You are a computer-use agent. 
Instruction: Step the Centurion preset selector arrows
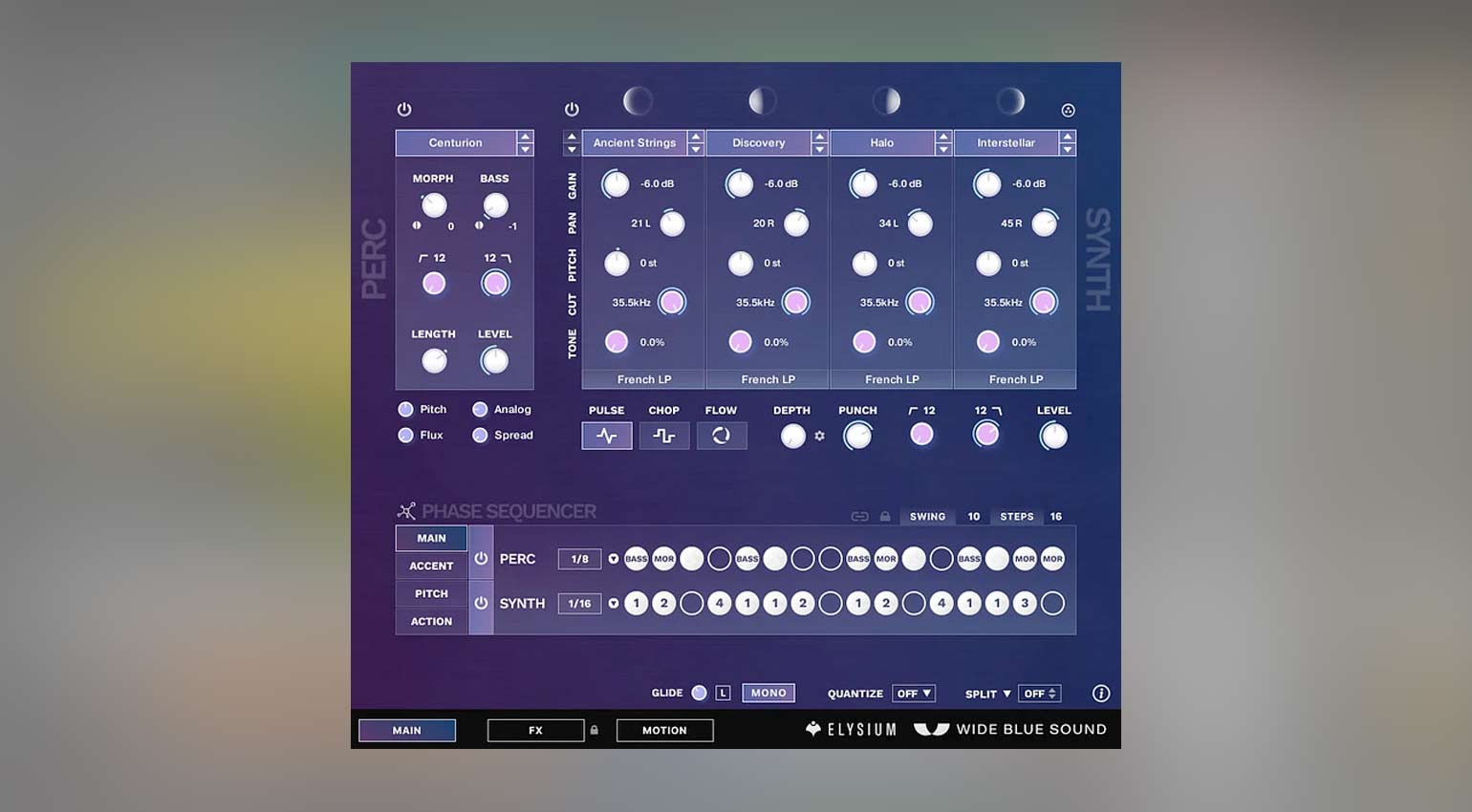tap(525, 142)
